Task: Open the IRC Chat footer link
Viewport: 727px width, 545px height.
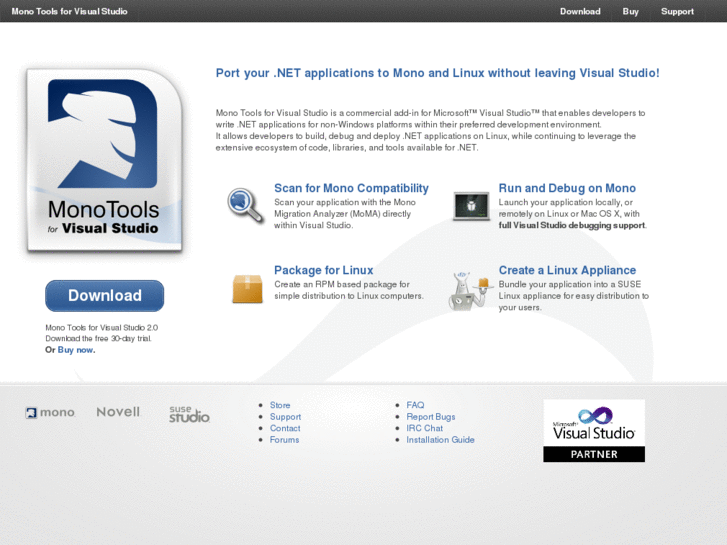Action: pos(425,428)
